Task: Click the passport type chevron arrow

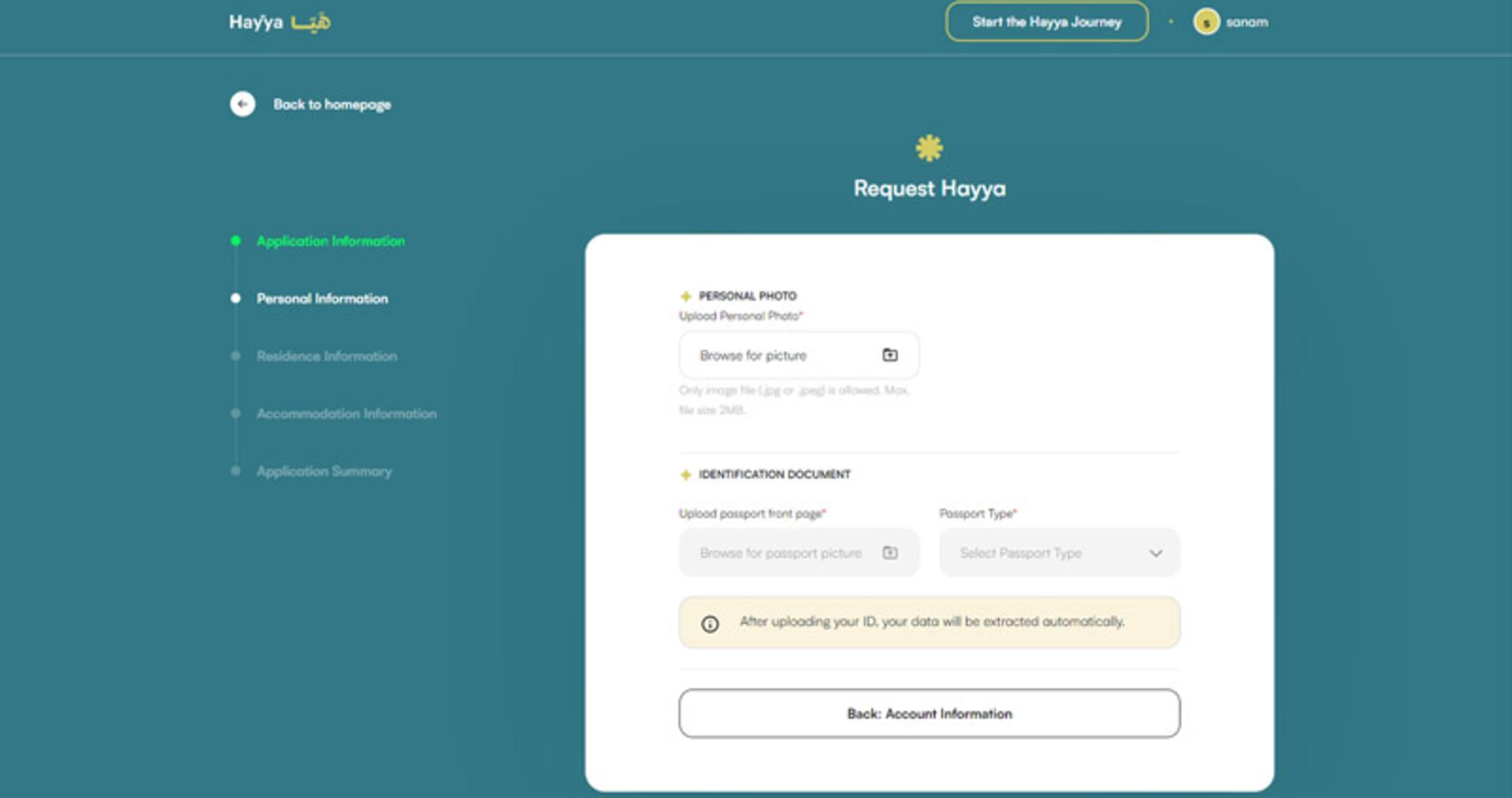Action: click(1155, 553)
